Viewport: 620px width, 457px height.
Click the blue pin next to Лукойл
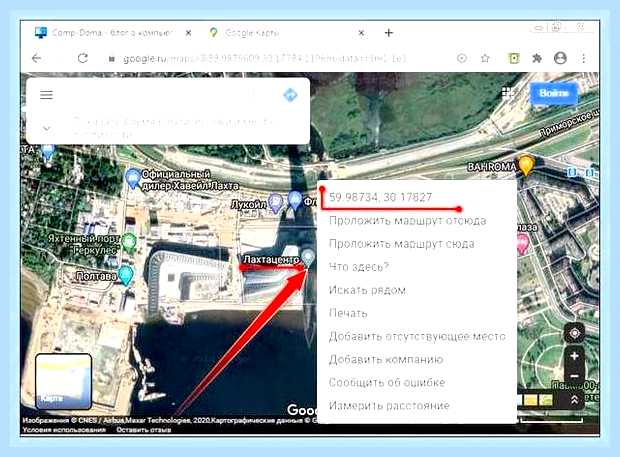click(295, 200)
